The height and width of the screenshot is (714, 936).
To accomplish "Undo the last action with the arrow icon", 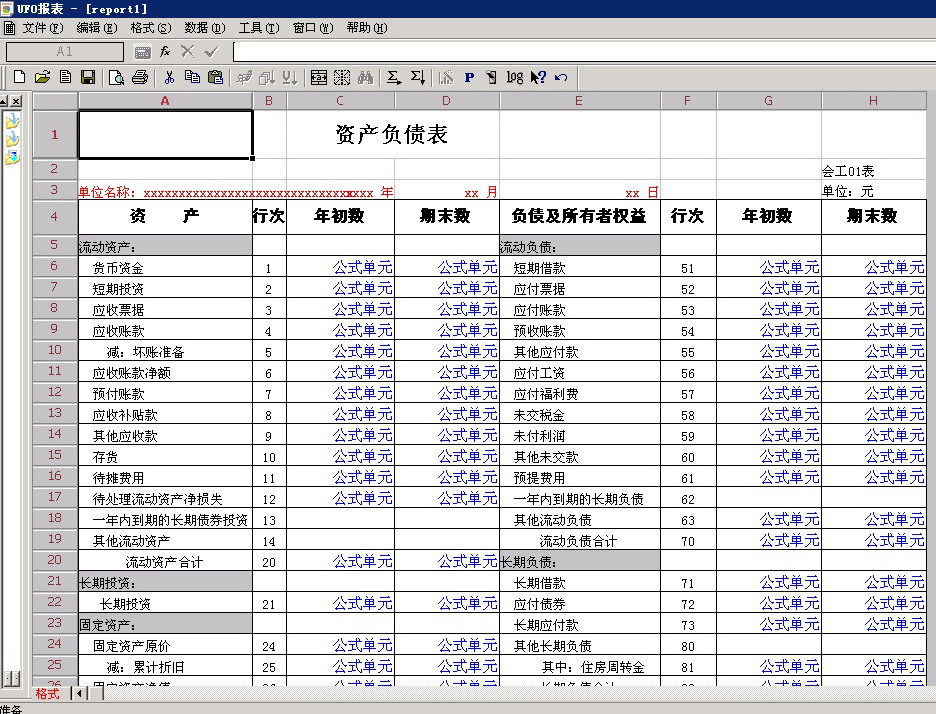I will [x=561, y=77].
